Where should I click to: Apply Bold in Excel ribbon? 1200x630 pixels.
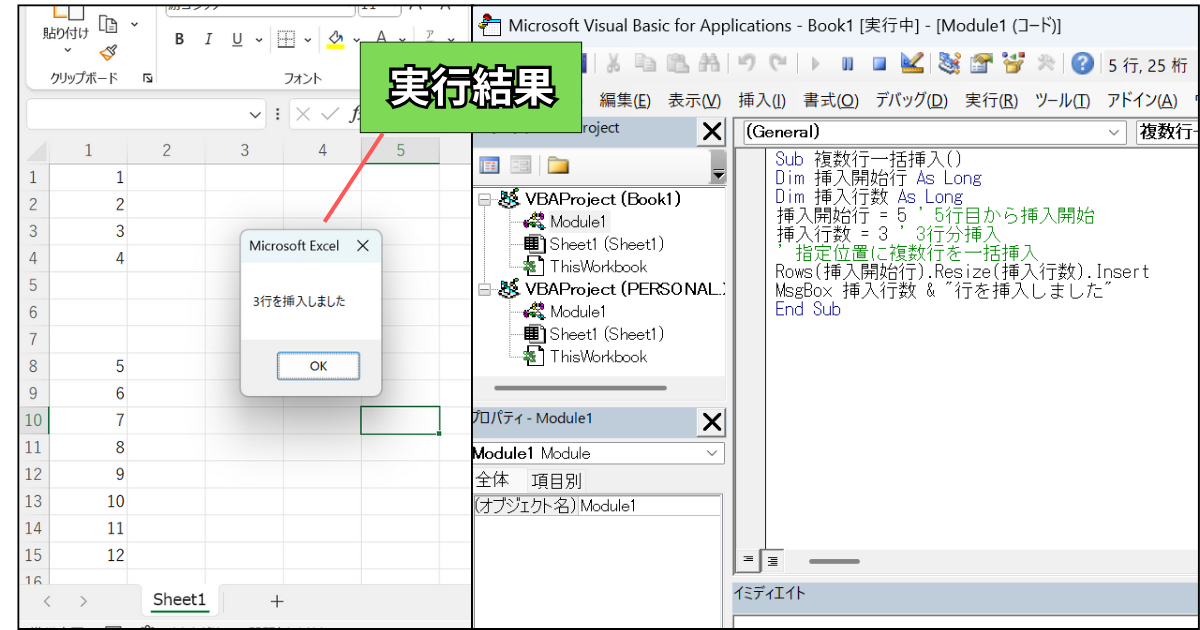coord(179,40)
